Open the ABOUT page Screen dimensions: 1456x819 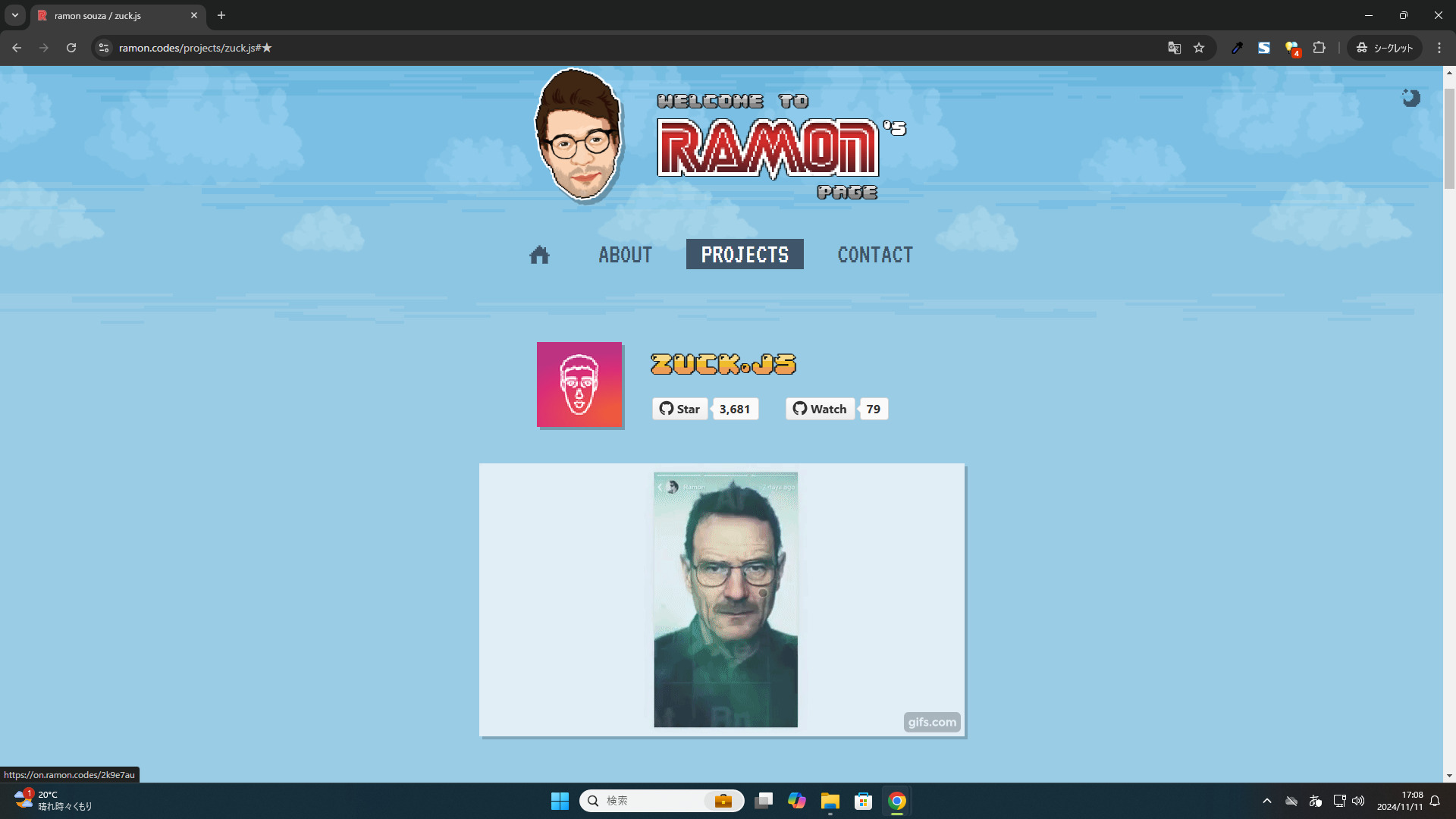[625, 255]
